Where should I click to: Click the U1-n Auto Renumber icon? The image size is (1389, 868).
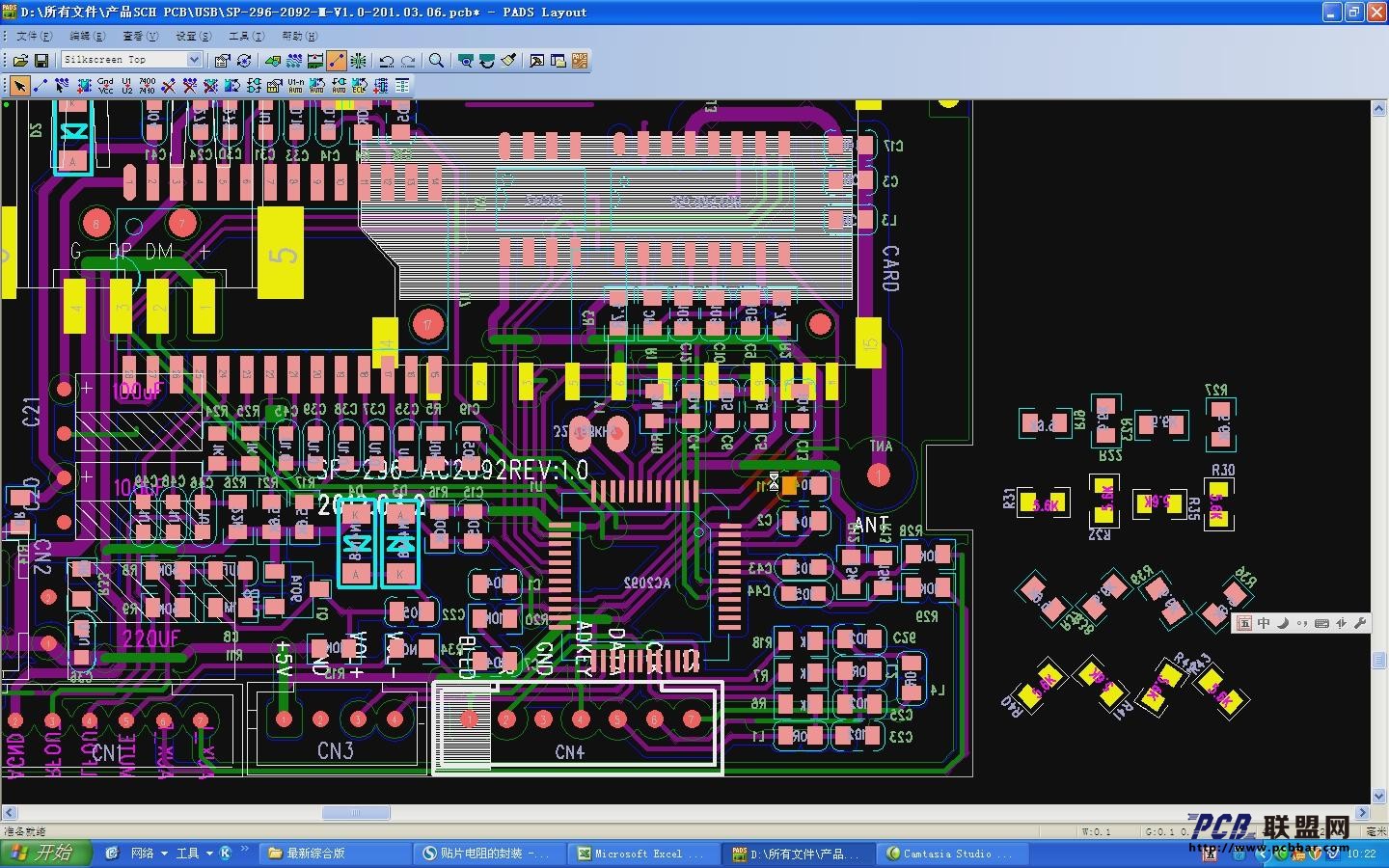[x=295, y=86]
